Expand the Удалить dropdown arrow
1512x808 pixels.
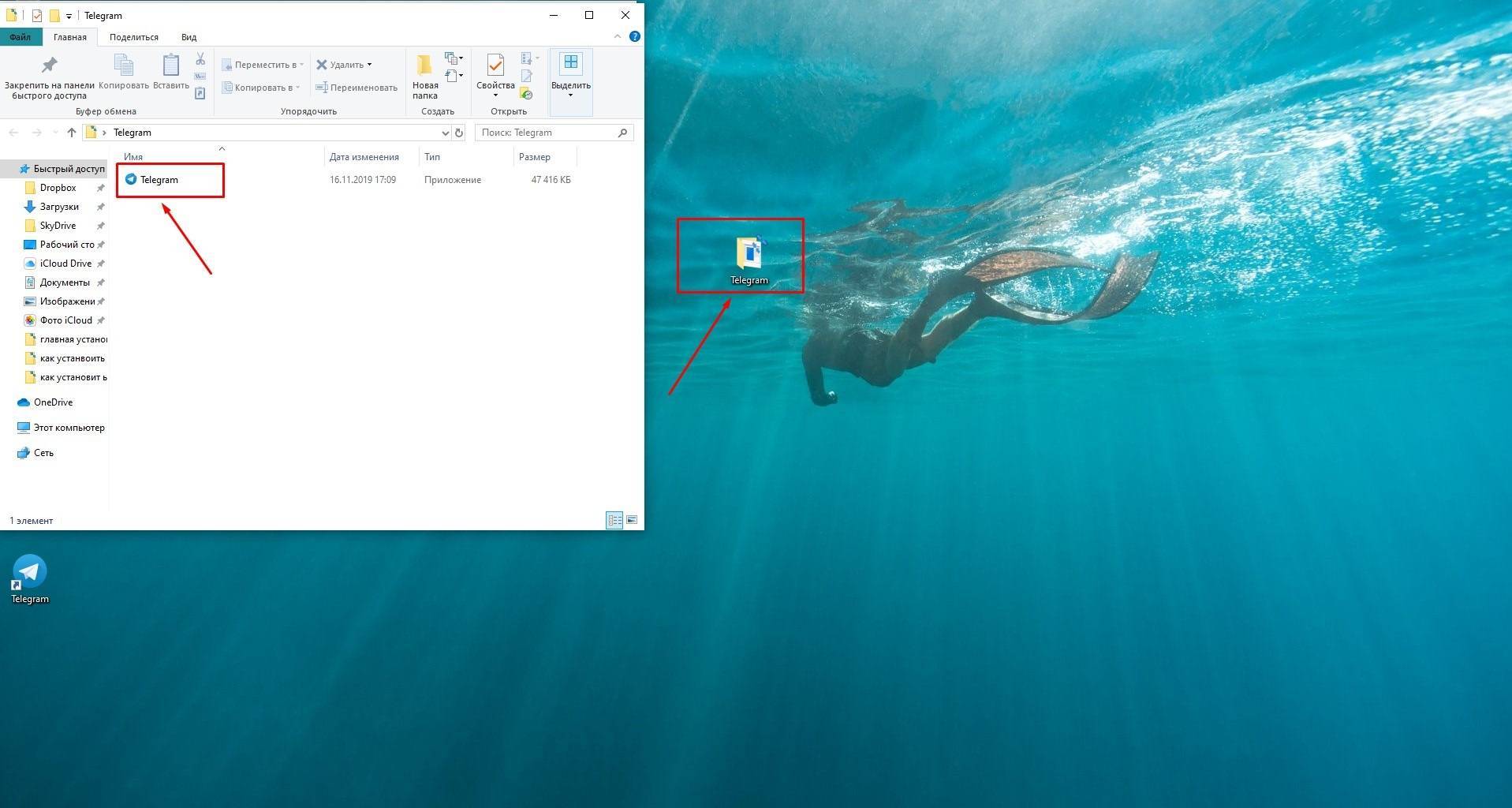point(369,65)
